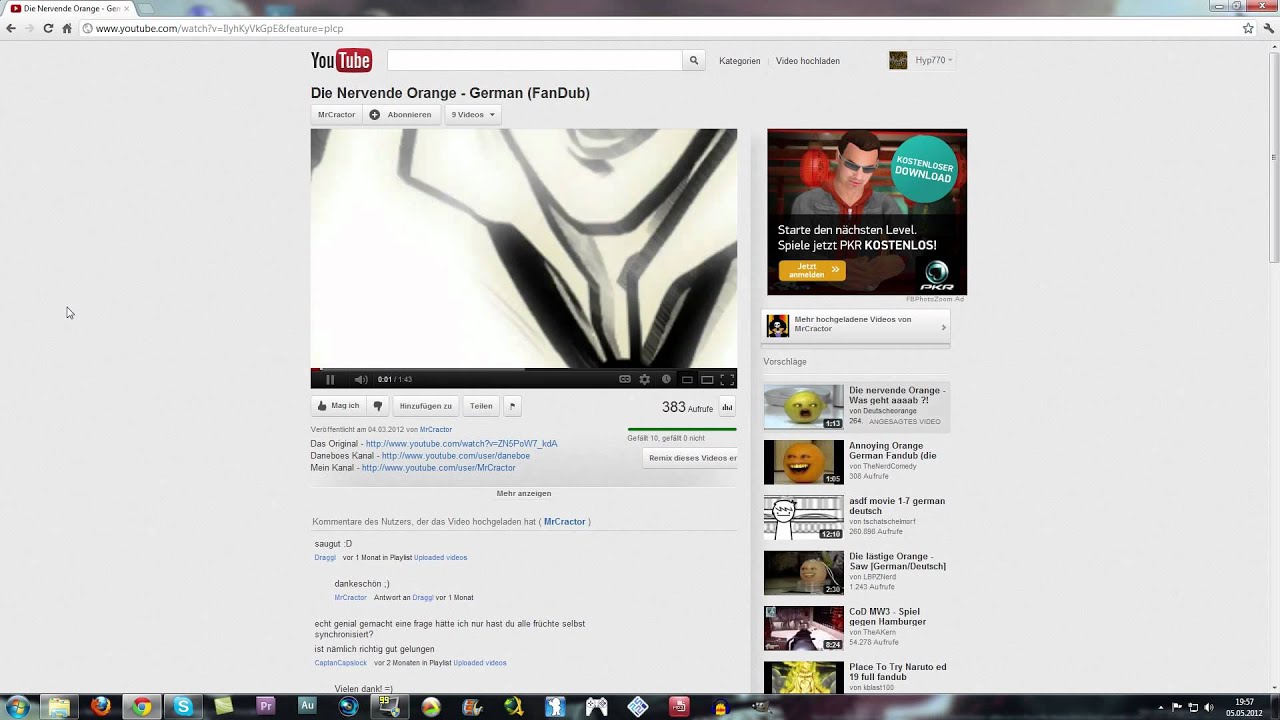1280x720 pixels.
Task: Open the Das Original video link
Action: click(x=461, y=444)
